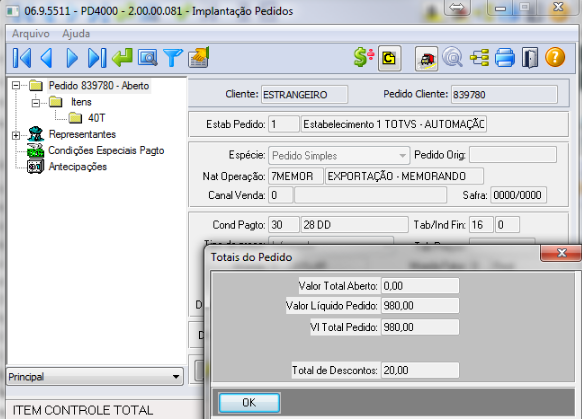Click the magnifier with at-sign icon
Image resolution: width=582 pixels, height=419 pixels.
point(453,58)
